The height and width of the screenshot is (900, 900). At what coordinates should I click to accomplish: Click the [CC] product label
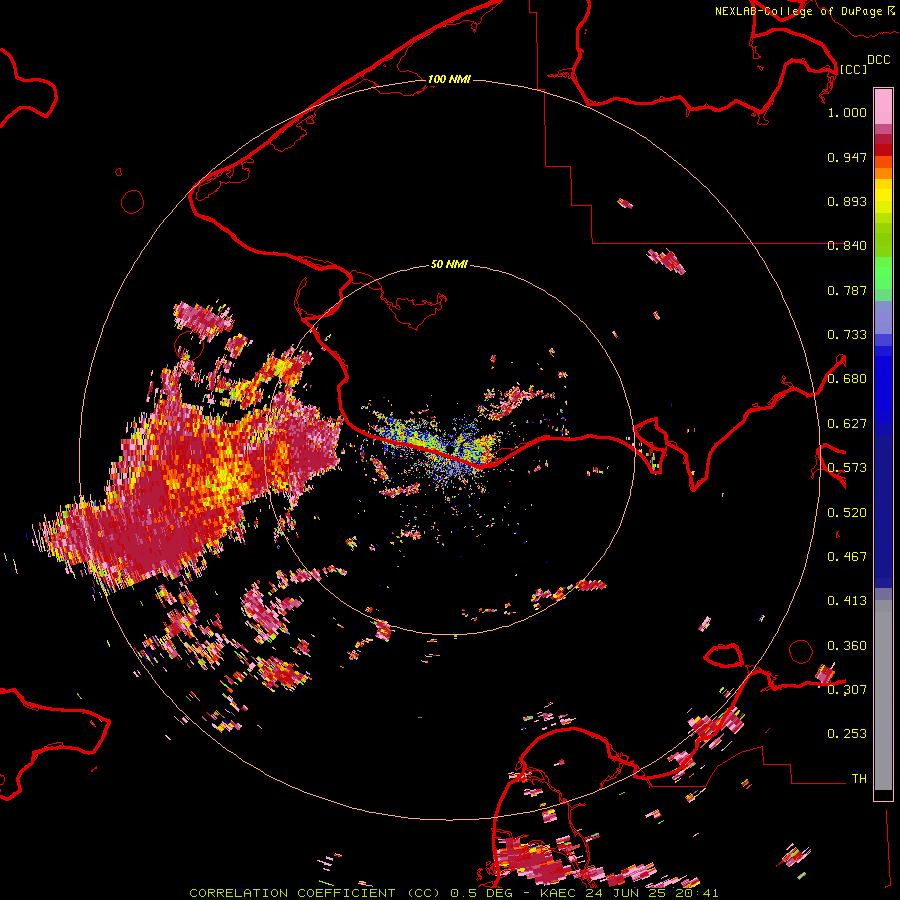click(853, 69)
